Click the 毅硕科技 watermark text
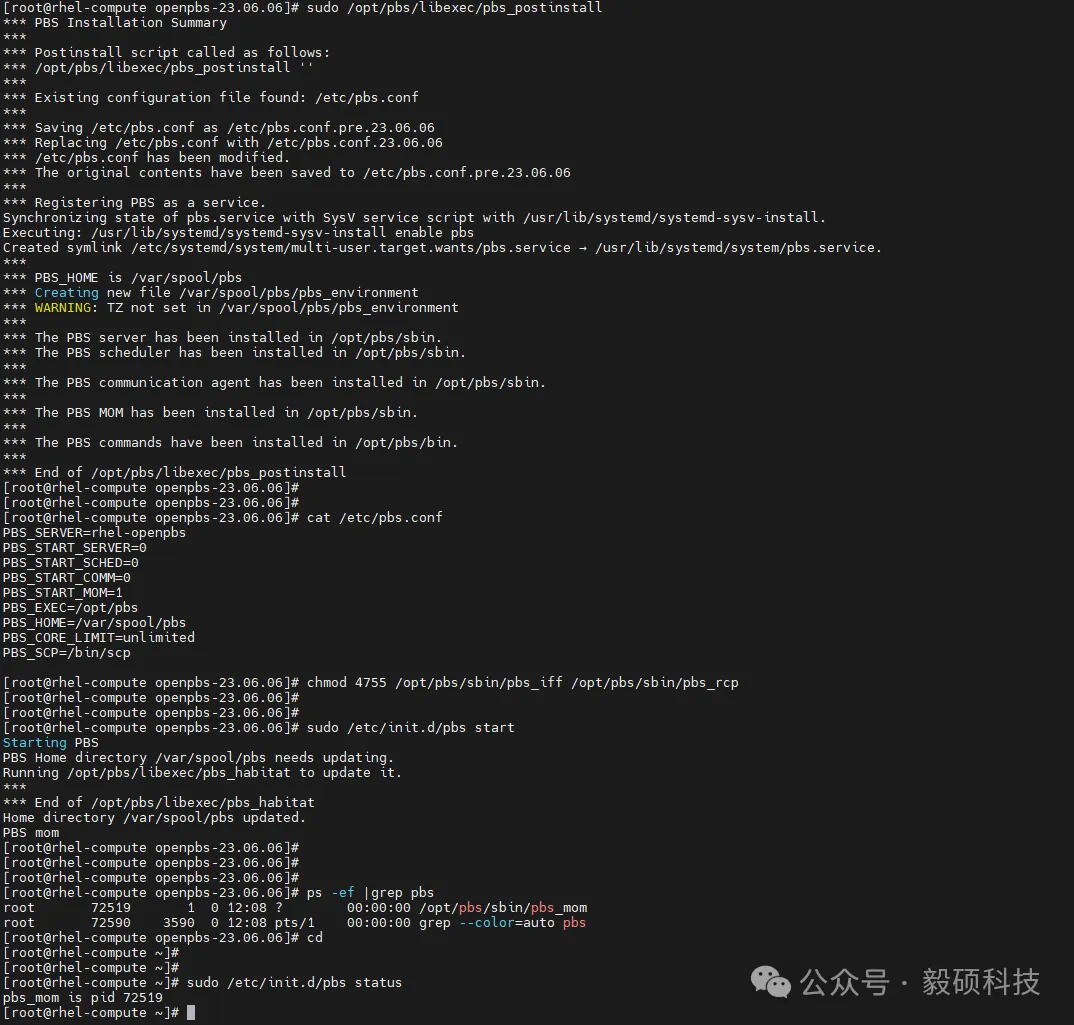The image size is (1074, 1025). (980, 982)
